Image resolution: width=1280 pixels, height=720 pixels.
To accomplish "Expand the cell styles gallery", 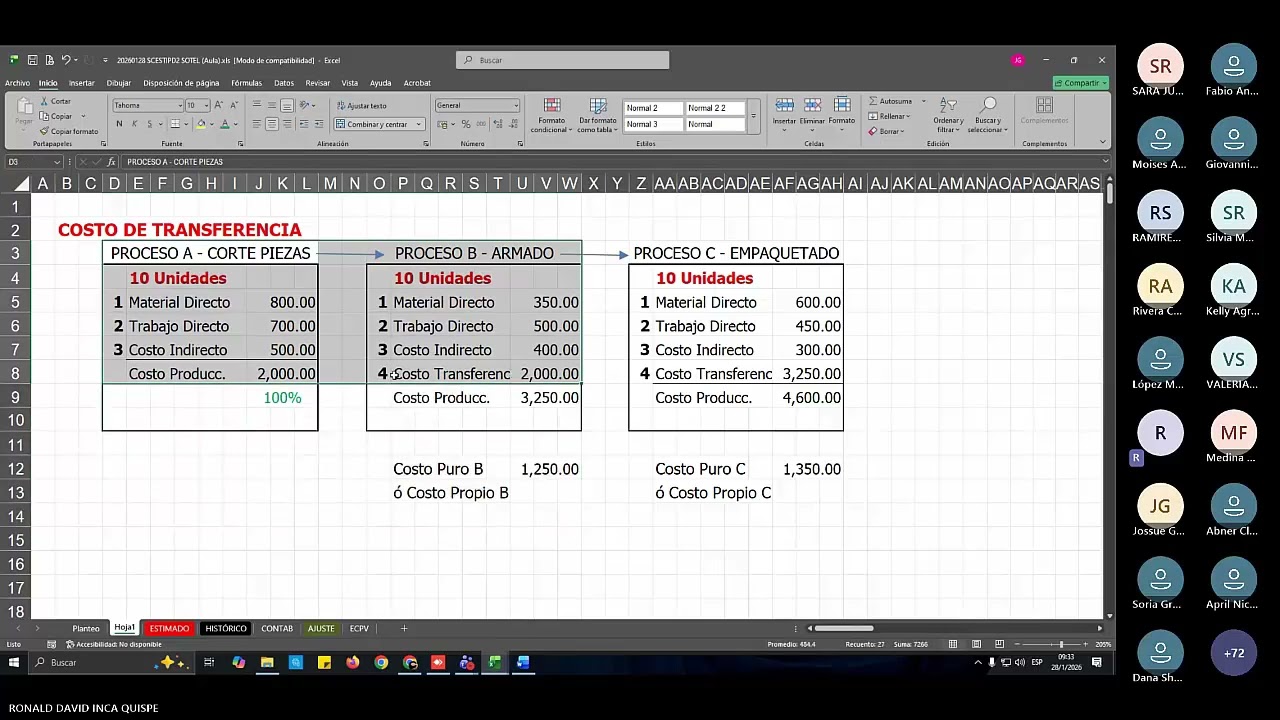I will pos(753,116).
